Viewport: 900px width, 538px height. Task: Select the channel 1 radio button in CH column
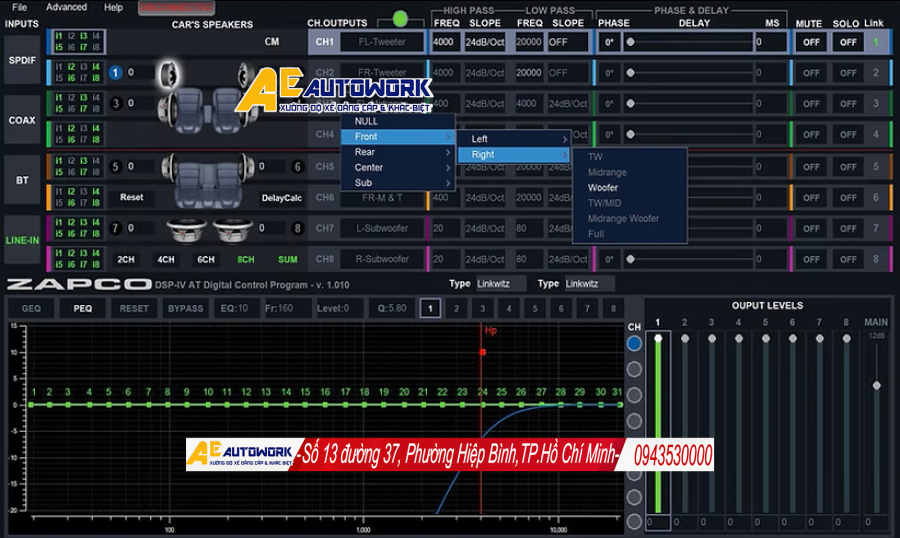634,343
